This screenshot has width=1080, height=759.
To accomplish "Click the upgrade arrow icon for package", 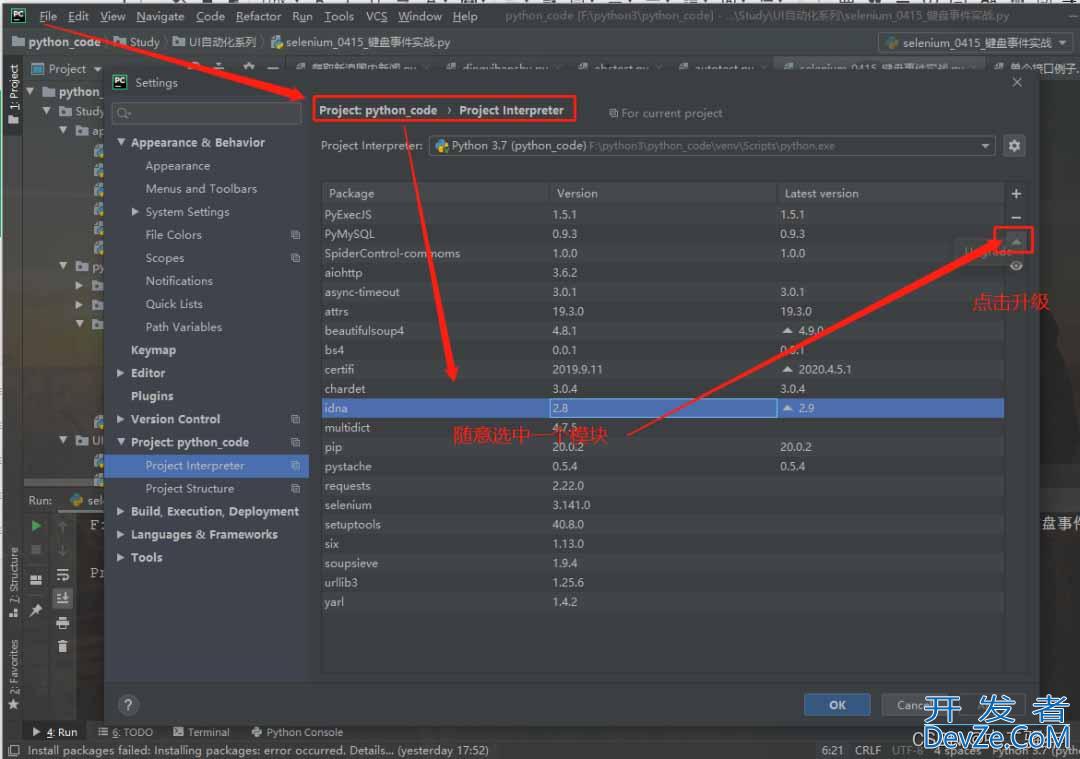I will point(1016,241).
